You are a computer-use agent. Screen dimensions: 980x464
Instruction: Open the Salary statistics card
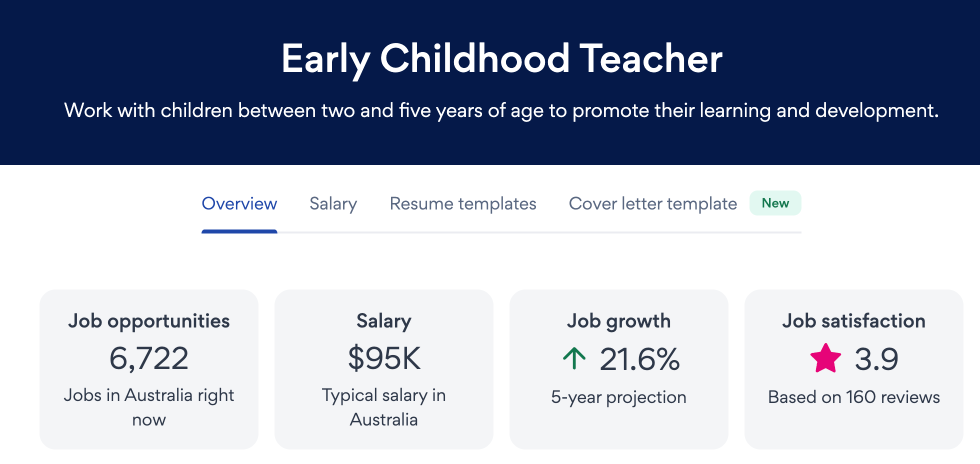pyautogui.click(x=384, y=369)
